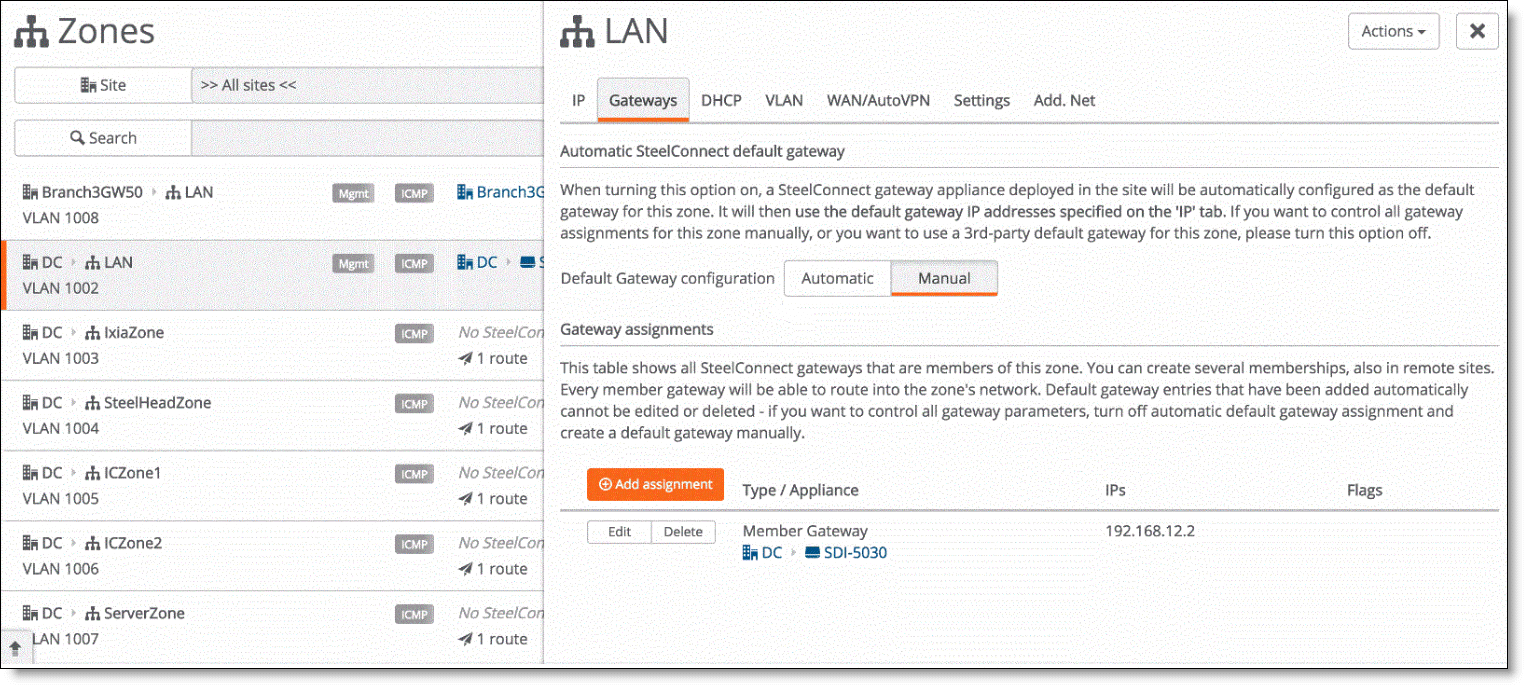The height and width of the screenshot is (685, 1524).
Task: Click the zone icon beside SteelHeadZone
Action: tap(92, 402)
